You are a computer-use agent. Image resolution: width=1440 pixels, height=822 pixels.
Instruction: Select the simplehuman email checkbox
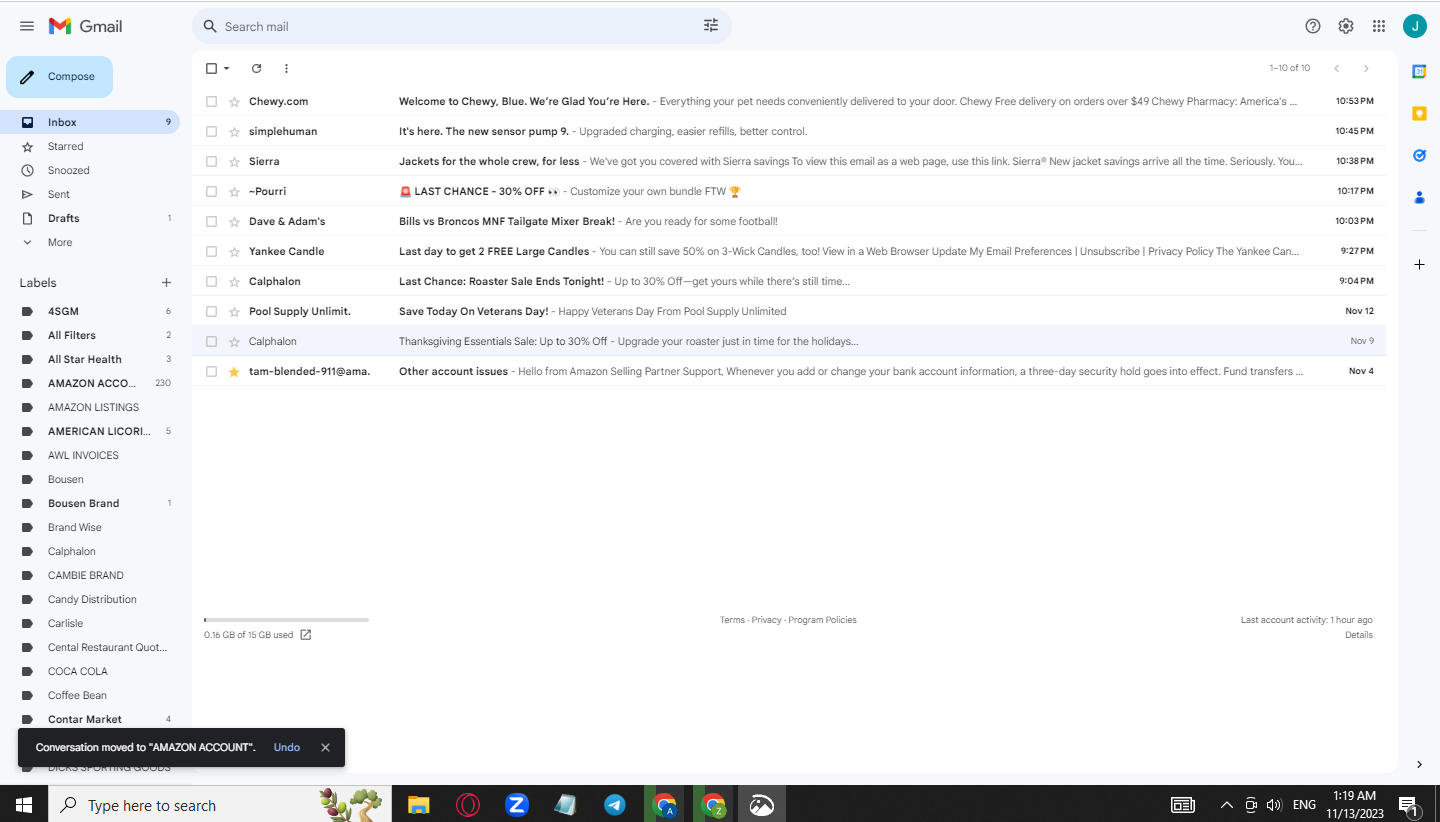point(211,131)
